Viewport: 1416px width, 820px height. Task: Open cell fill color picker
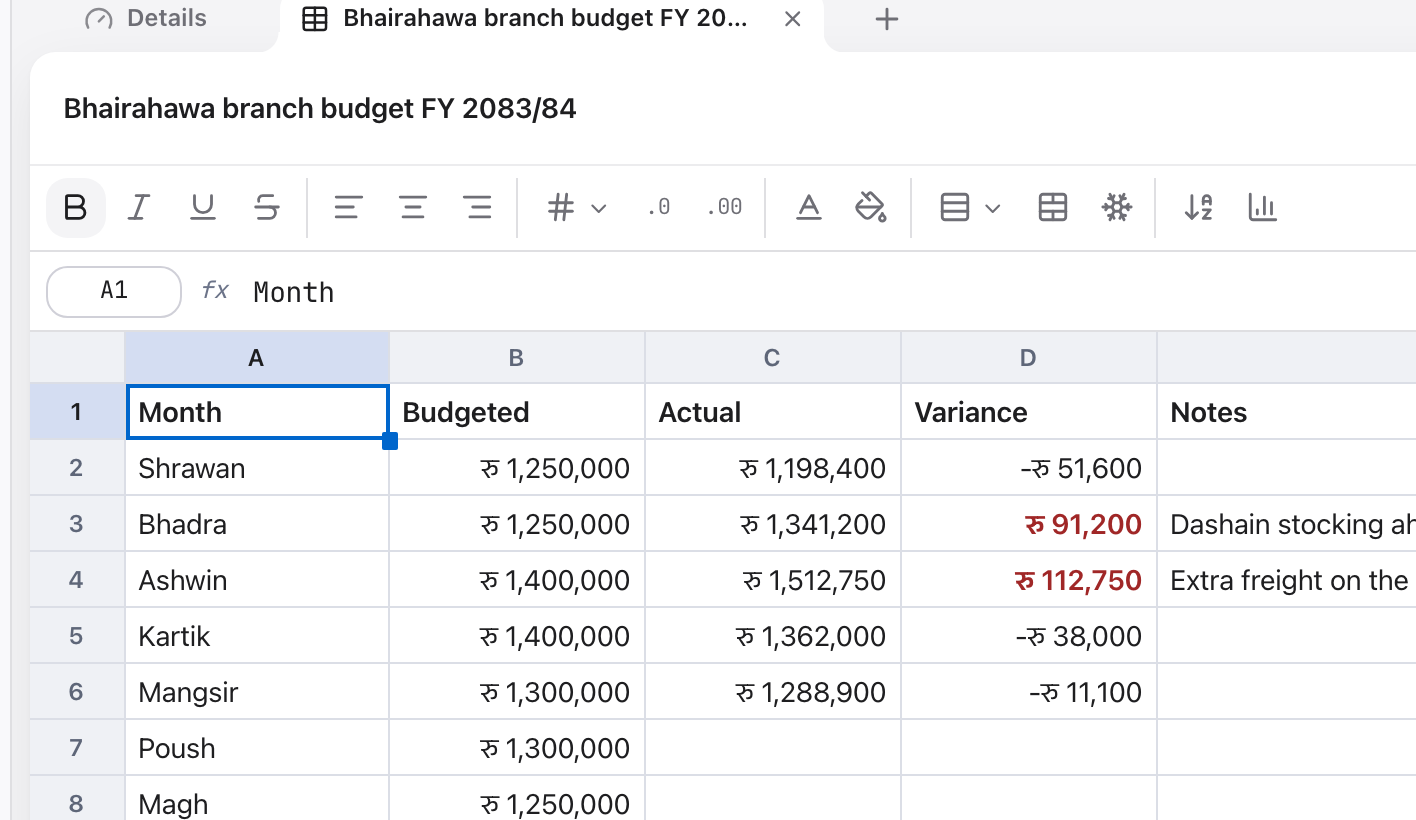(x=871, y=208)
